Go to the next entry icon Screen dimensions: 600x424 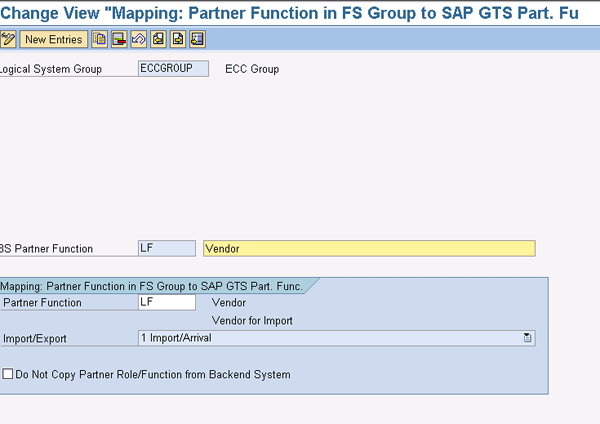coord(178,39)
